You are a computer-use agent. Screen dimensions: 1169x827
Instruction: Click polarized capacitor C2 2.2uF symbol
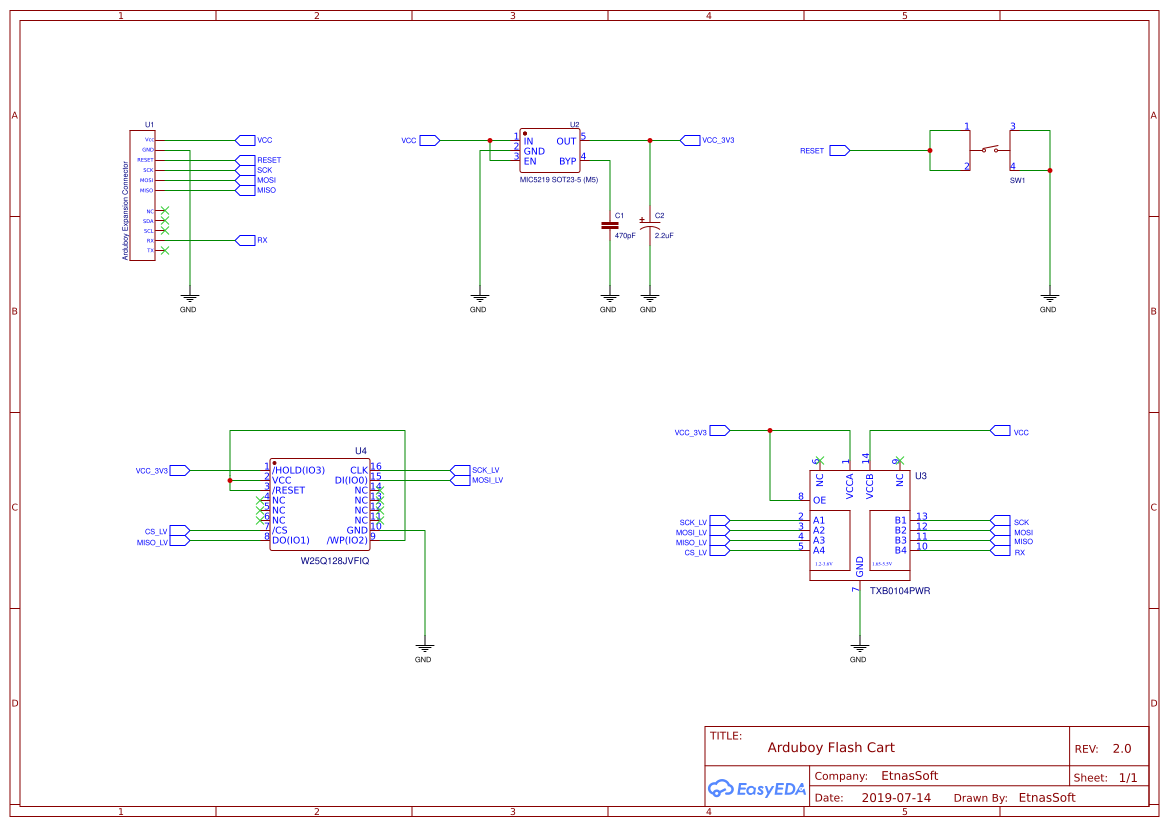[x=650, y=225]
